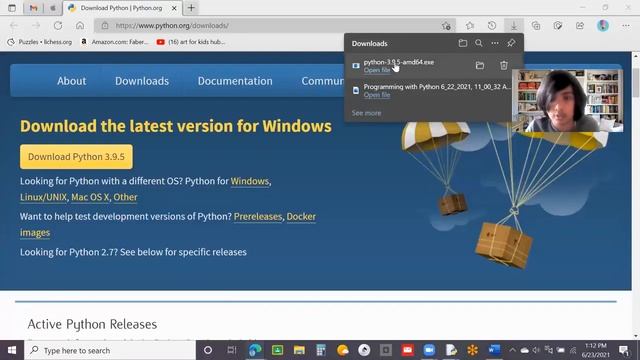Click Download Python 3.9.5 button
Image resolution: width=640 pixels, height=360 pixels.
coord(76,157)
